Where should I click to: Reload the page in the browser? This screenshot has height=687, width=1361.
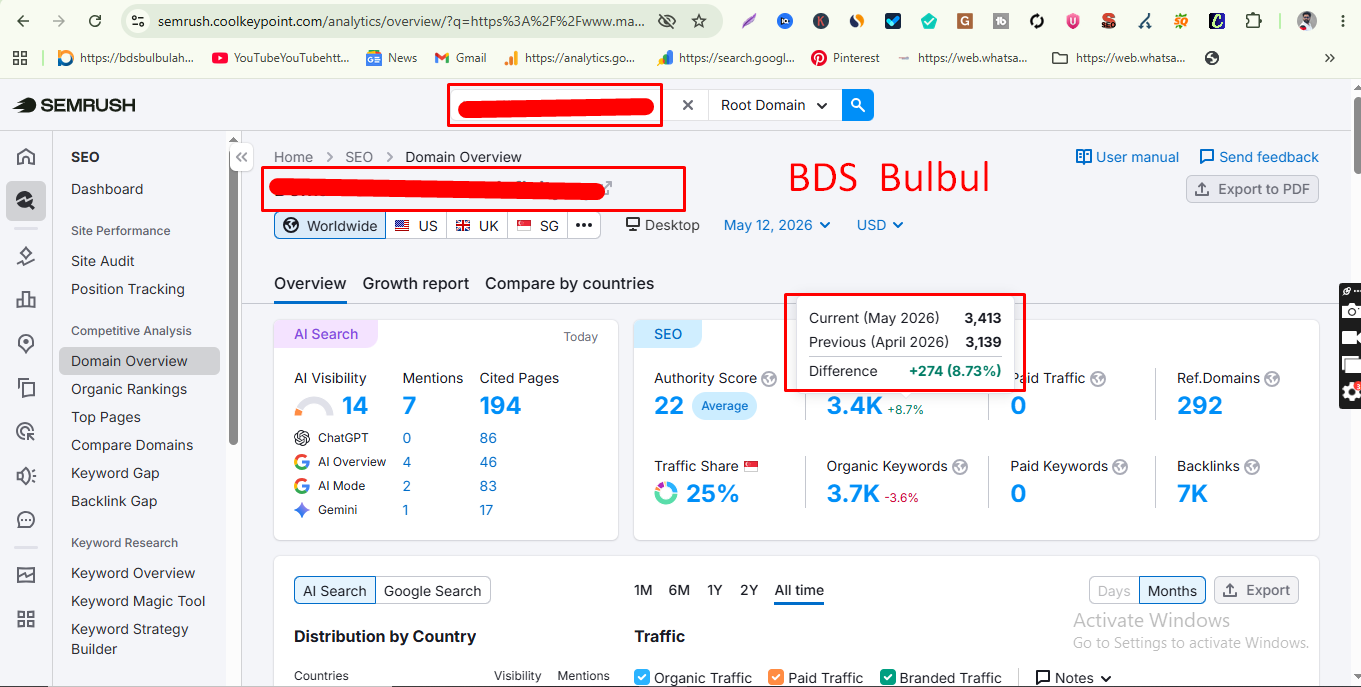pyautogui.click(x=95, y=21)
